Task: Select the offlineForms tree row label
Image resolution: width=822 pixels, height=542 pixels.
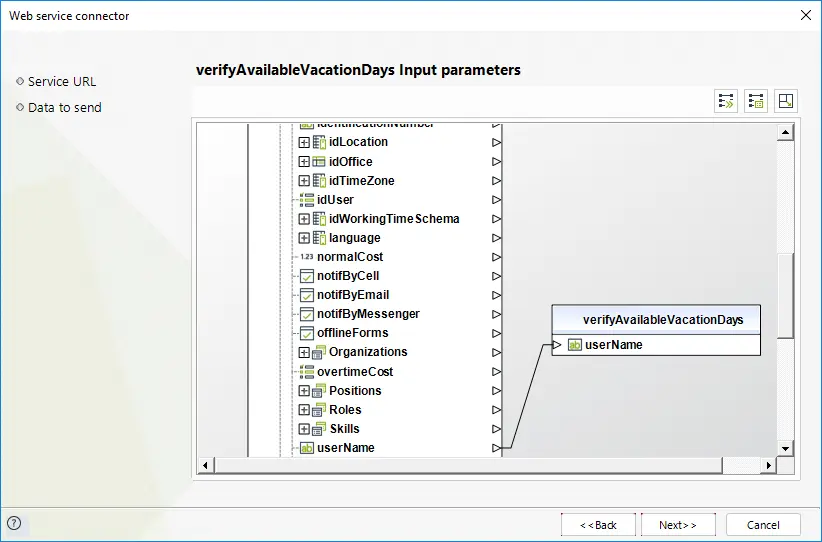Action: coord(353,333)
